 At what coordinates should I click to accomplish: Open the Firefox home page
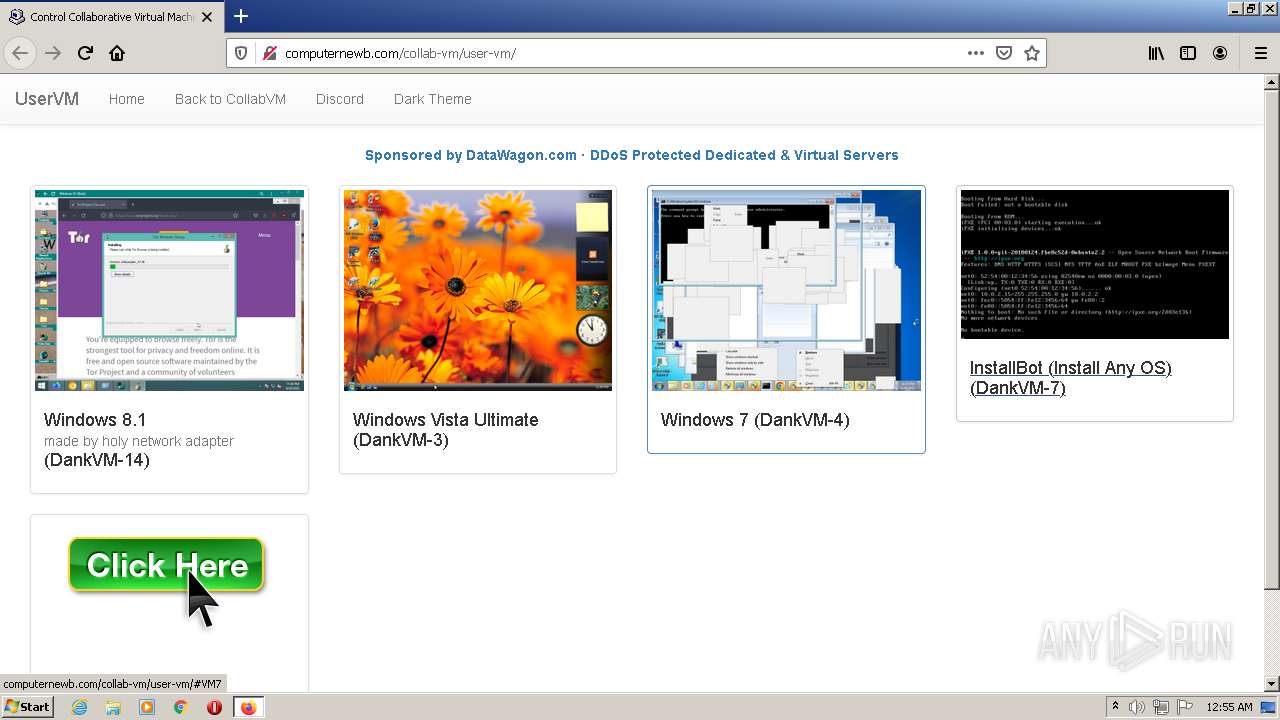pyautogui.click(x=117, y=53)
